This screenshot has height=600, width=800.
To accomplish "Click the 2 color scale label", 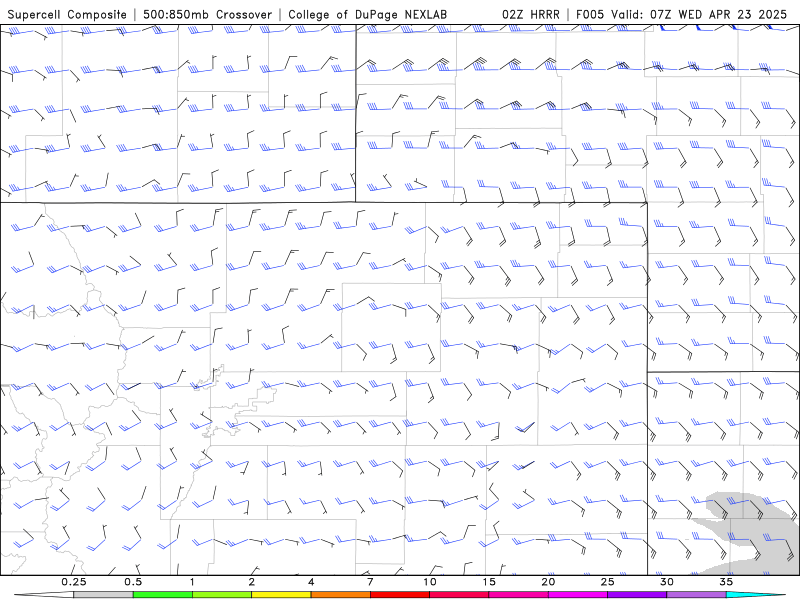I will pyautogui.click(x=252, y=582).
